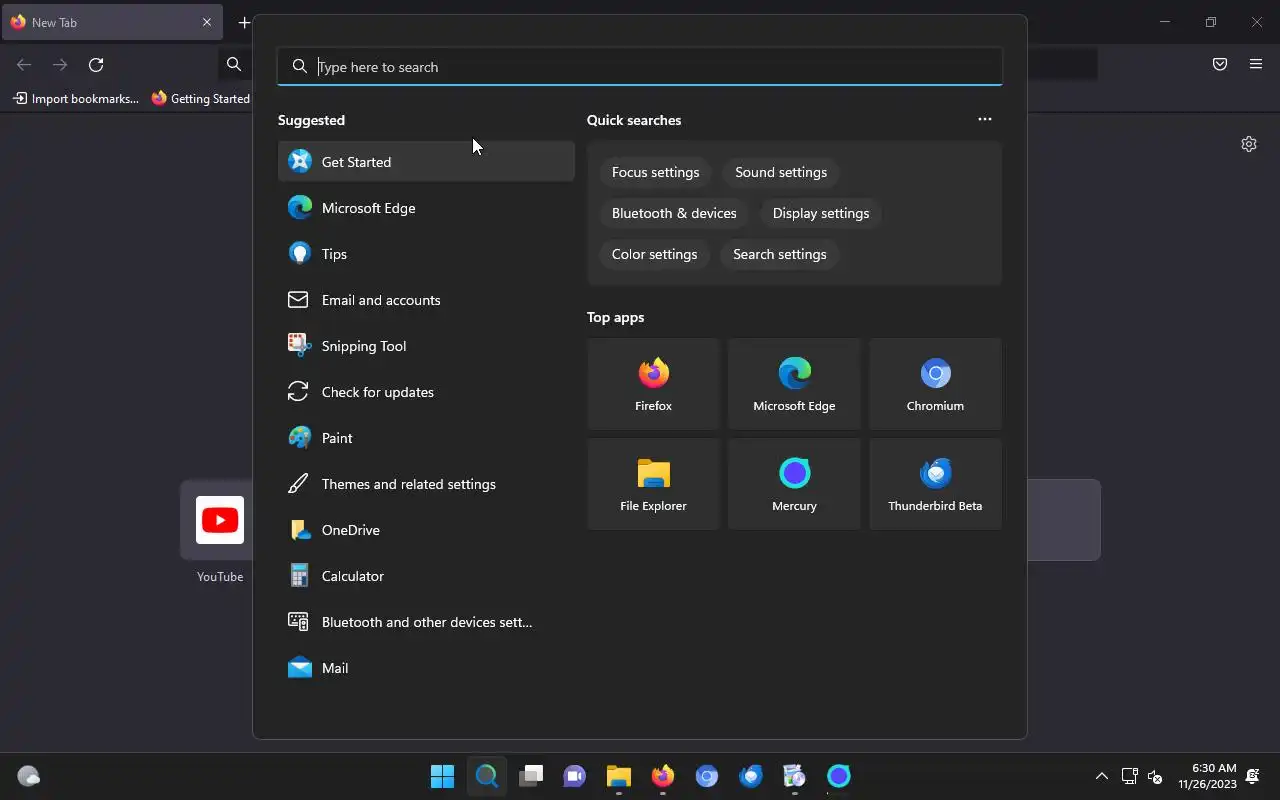
Task: Click Save to Pocket icon in Firefox
Action: coord(1220,65)
